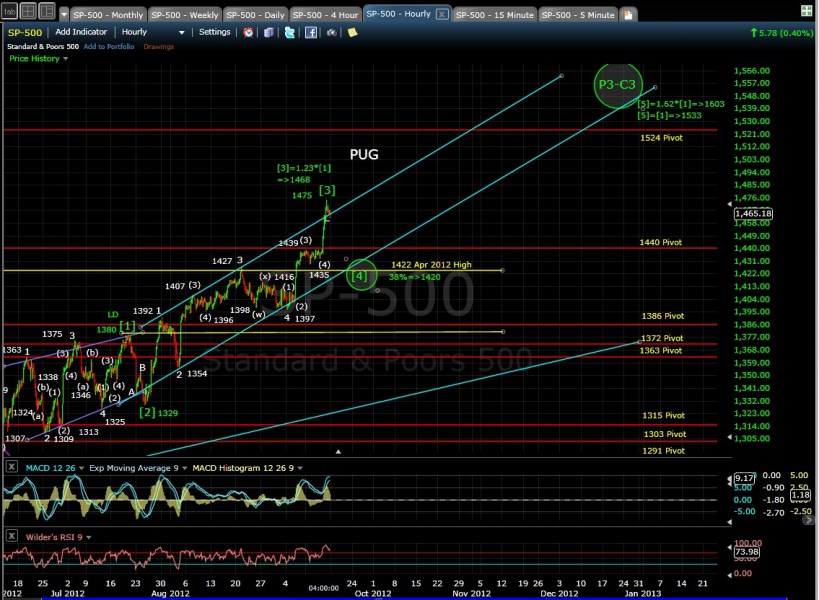Click the purple document copy icon
This screenshot has height=600, width=819.
[x=268, y=32]
